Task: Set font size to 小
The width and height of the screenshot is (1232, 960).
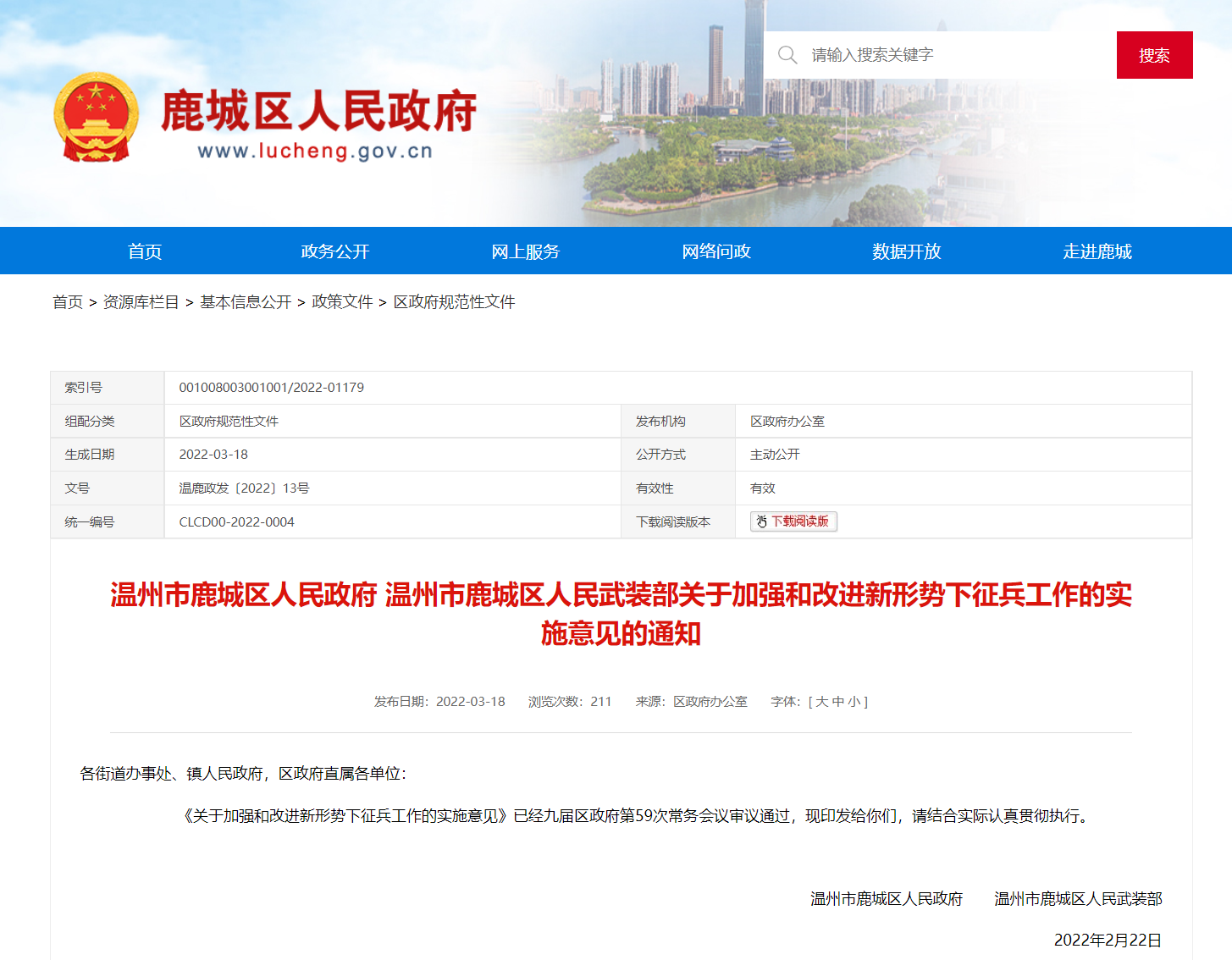Action: [x=854, y=702]
